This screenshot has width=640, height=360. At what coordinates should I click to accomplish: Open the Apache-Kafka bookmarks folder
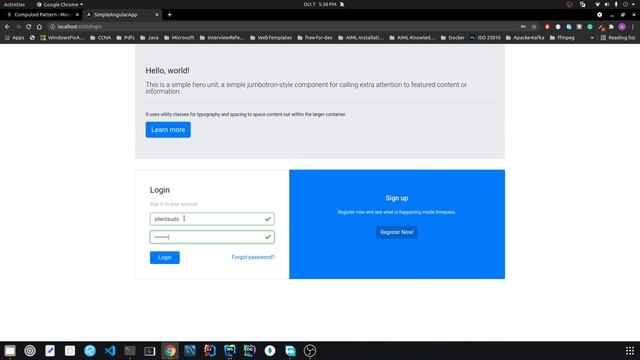click(525, 38)
